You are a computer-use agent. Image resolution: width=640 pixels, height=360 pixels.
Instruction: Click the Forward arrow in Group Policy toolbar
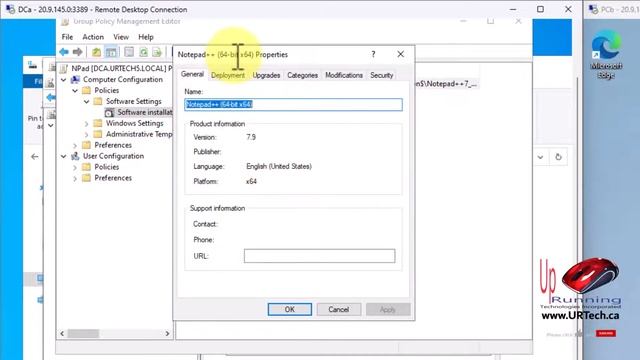[78, 52]
